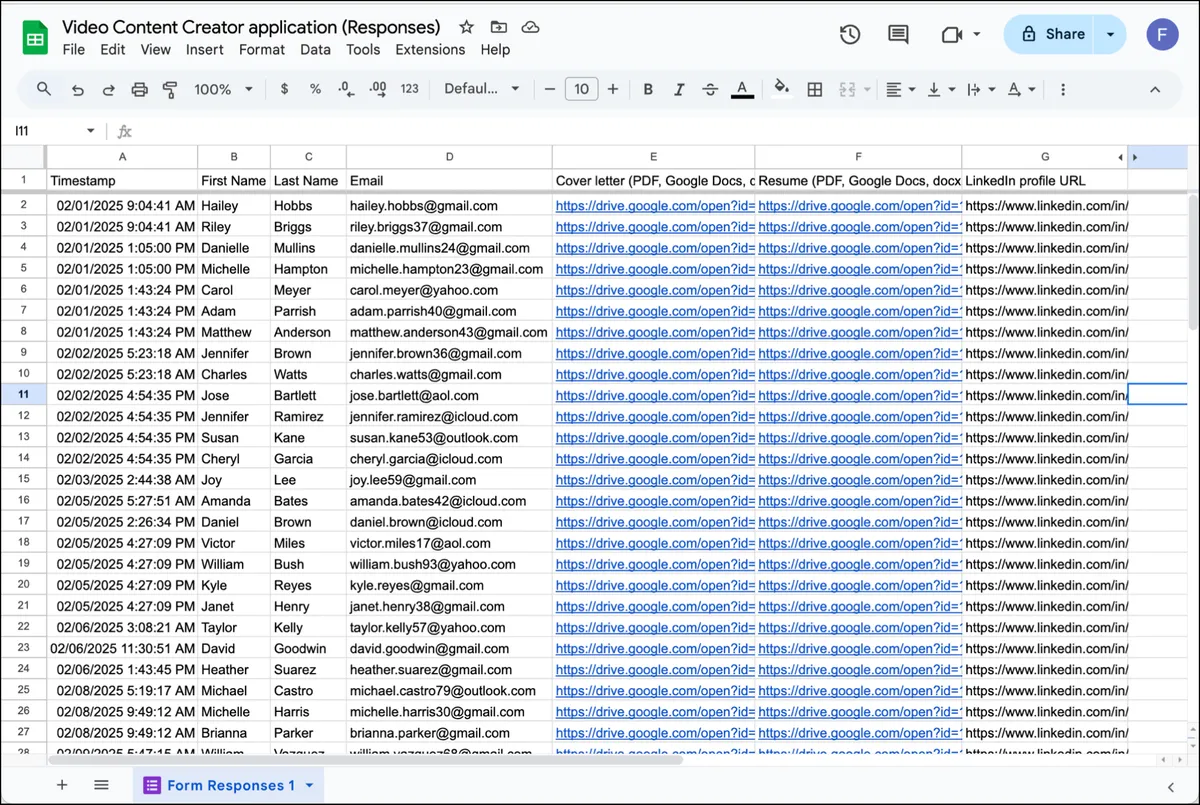1200x805 pixels.
Task: Click the formula bar input
Action: 660,131
